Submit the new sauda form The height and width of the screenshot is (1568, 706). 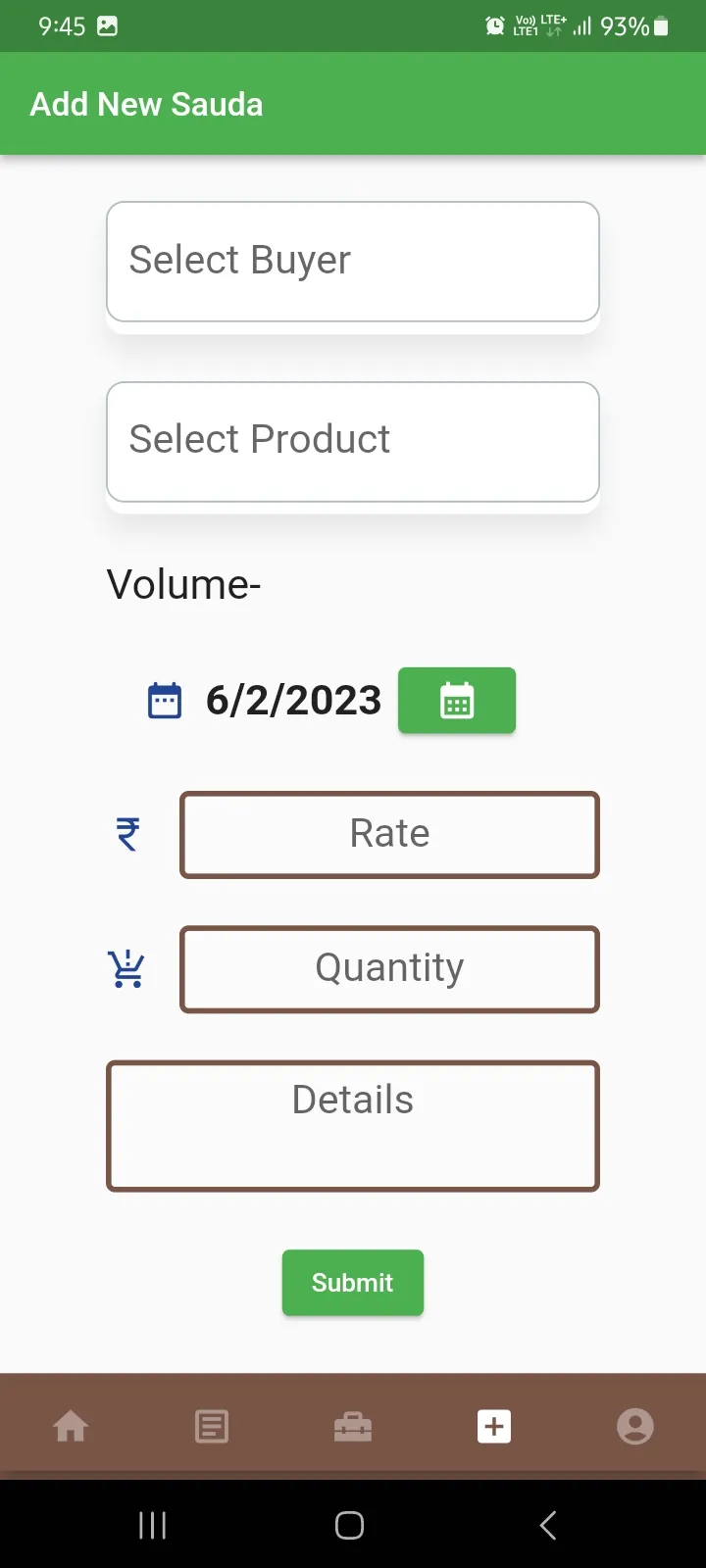(x=353, y=1283)
